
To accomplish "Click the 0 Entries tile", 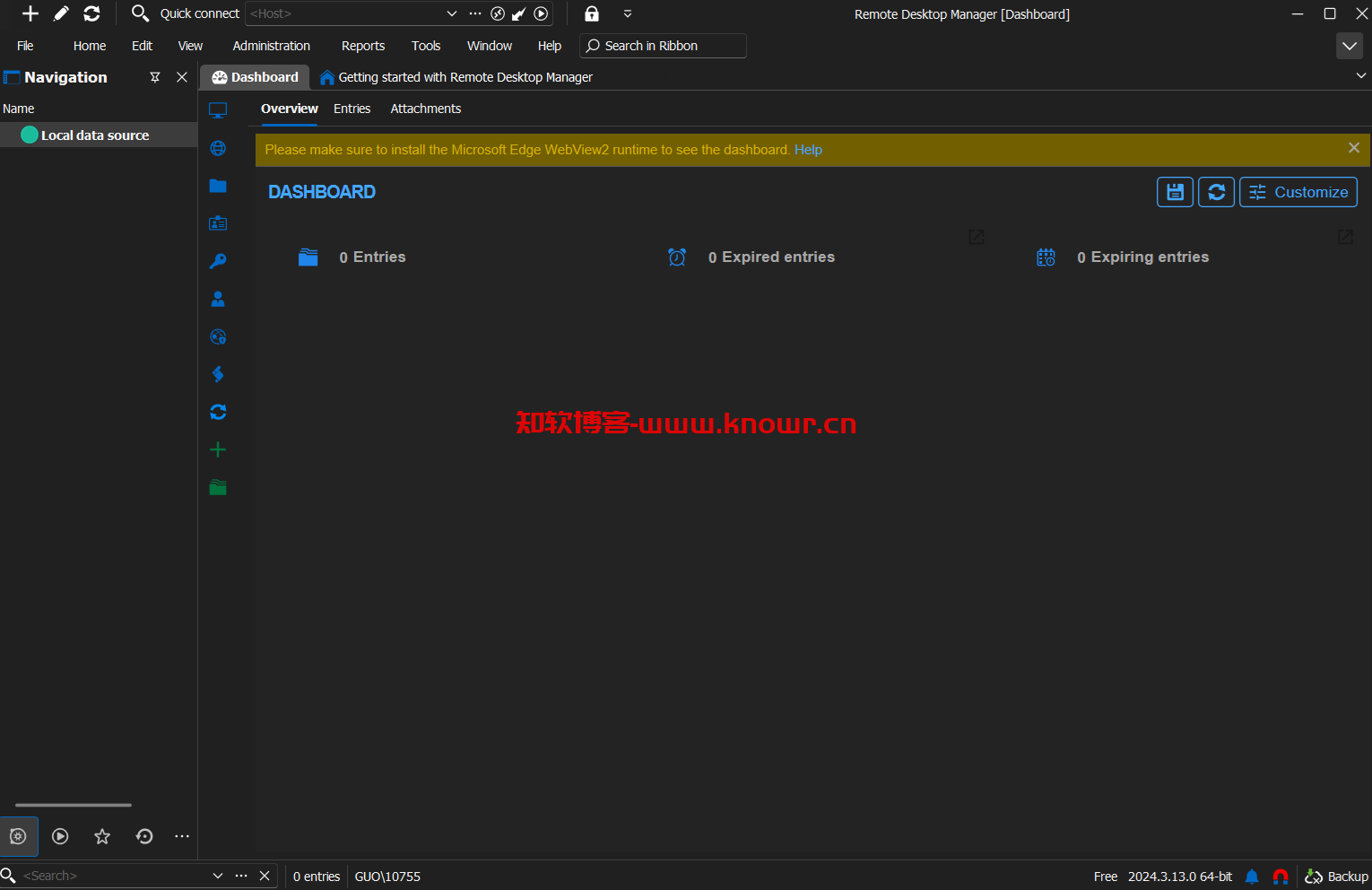I will [x=352, y=257].
